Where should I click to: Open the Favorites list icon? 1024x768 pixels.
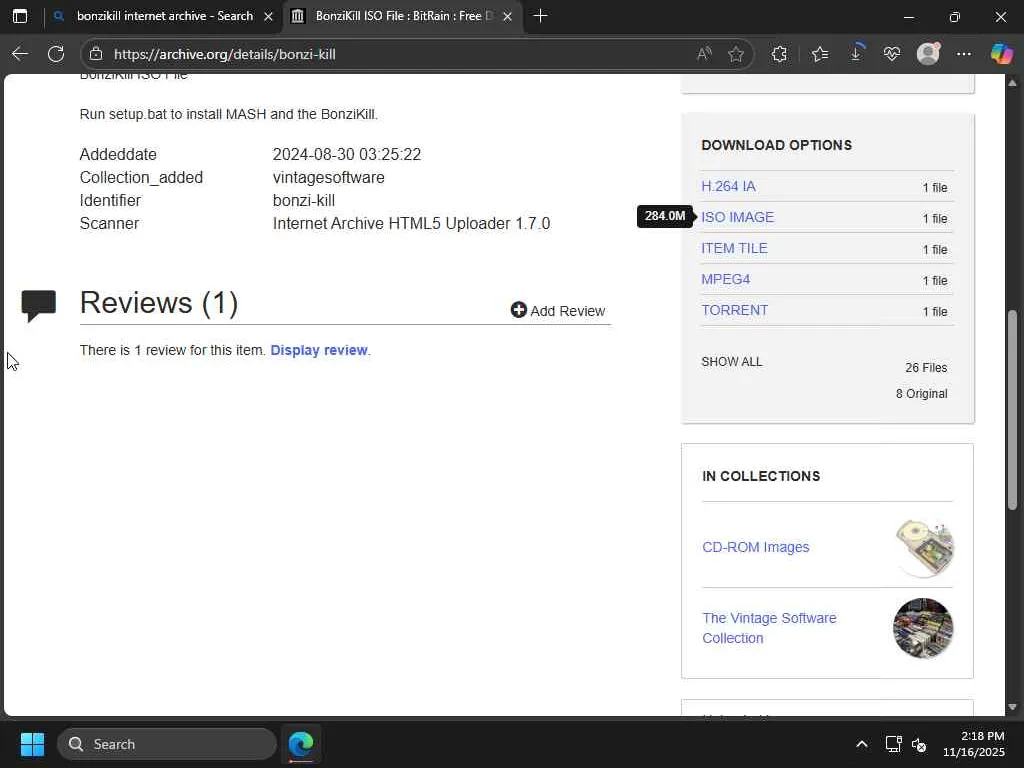[820, 54]
